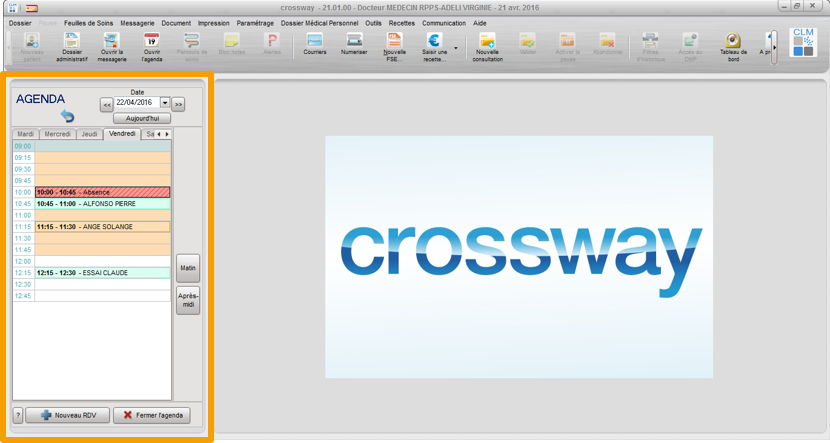Screen dimensions: 830x443
Task: Click the Aujourd'hui button
Action: (142, 119)
